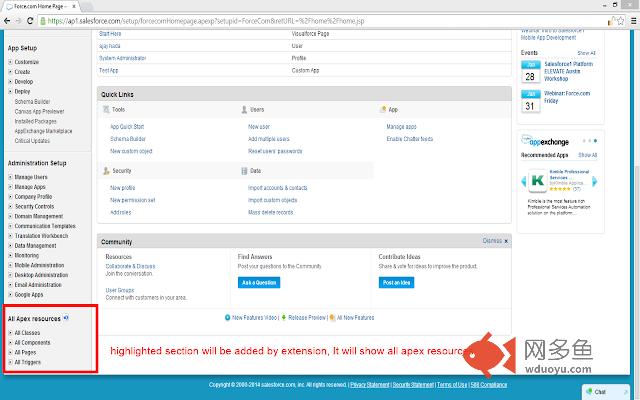Expand the Develop tree node
This screenshot has height=400, width=640.
(10, 82)
